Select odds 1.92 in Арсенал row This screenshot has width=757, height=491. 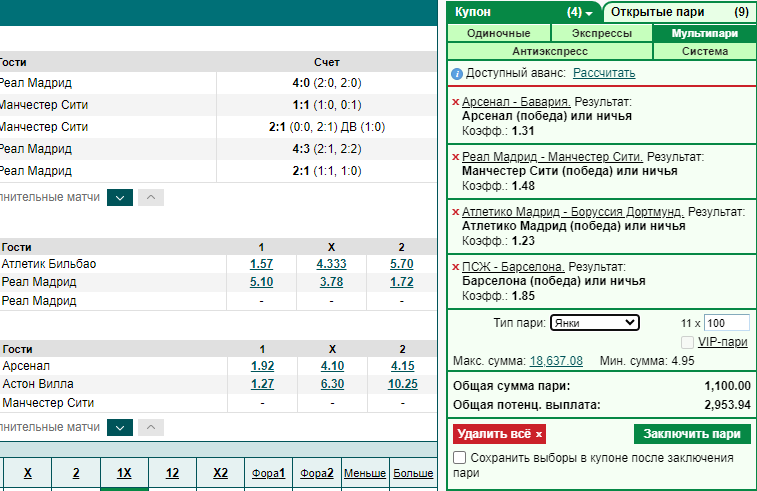tap(262, 366)
